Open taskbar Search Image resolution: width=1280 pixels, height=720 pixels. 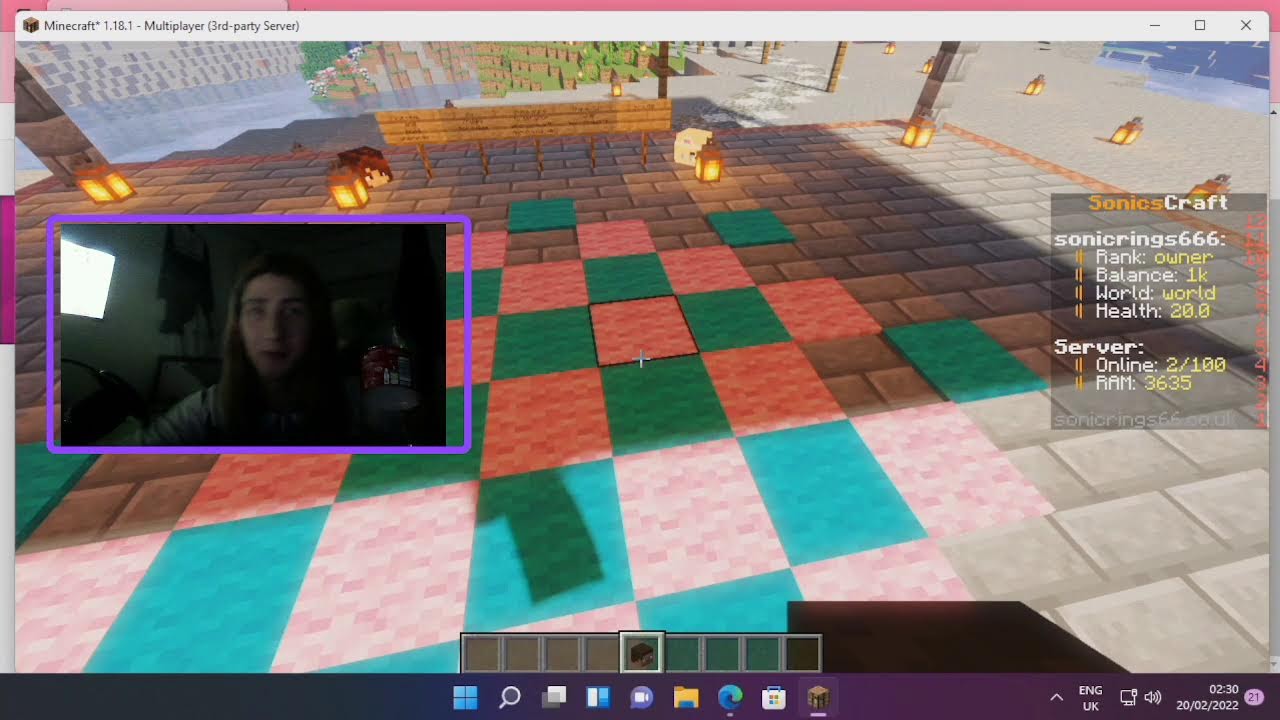click(509, 697)
